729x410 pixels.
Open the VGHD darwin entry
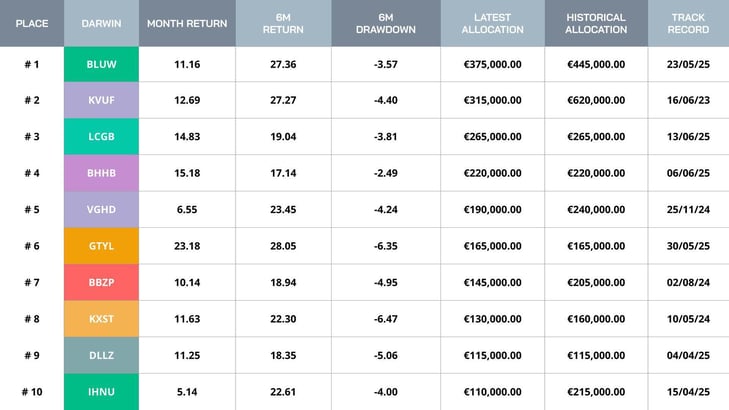pos(101,210)
